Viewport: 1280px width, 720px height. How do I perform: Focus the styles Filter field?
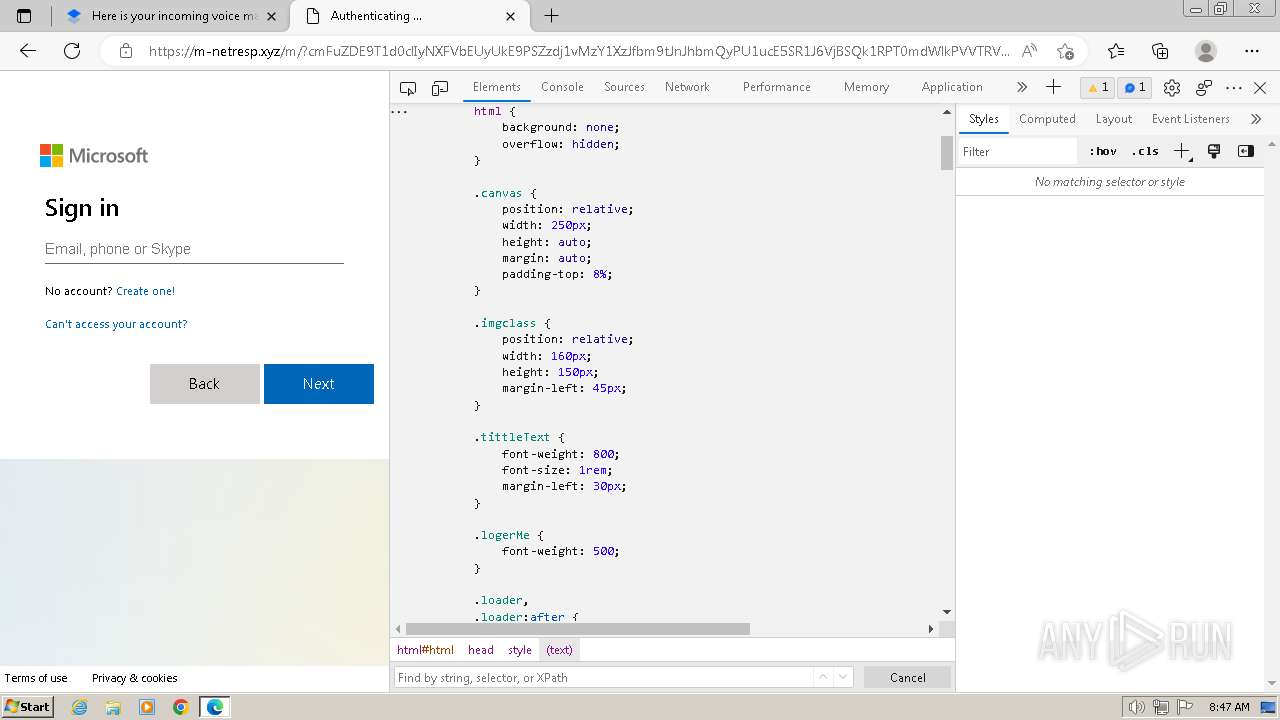pos(1017,152)
